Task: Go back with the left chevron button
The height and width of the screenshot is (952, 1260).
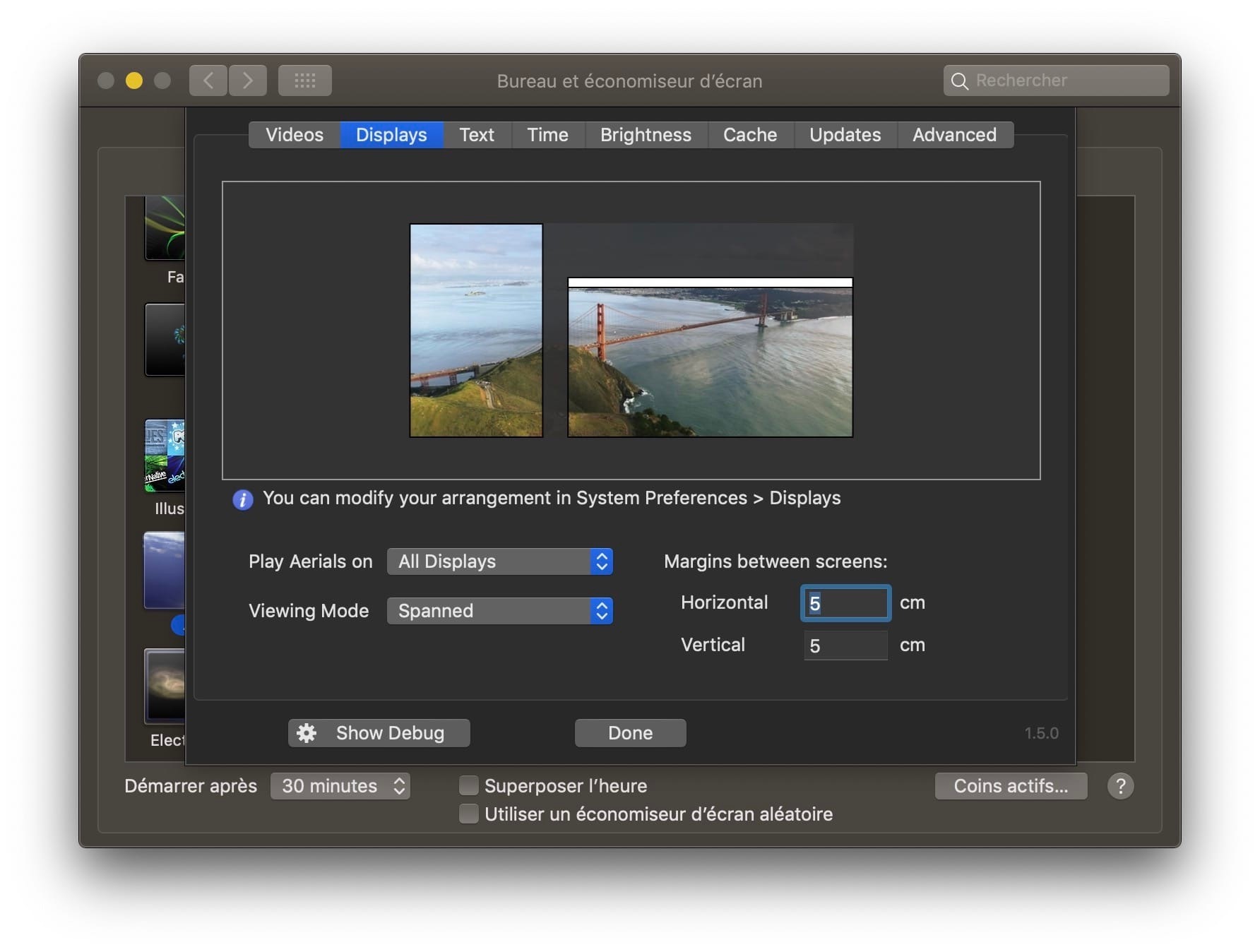Action: point(208,81)
